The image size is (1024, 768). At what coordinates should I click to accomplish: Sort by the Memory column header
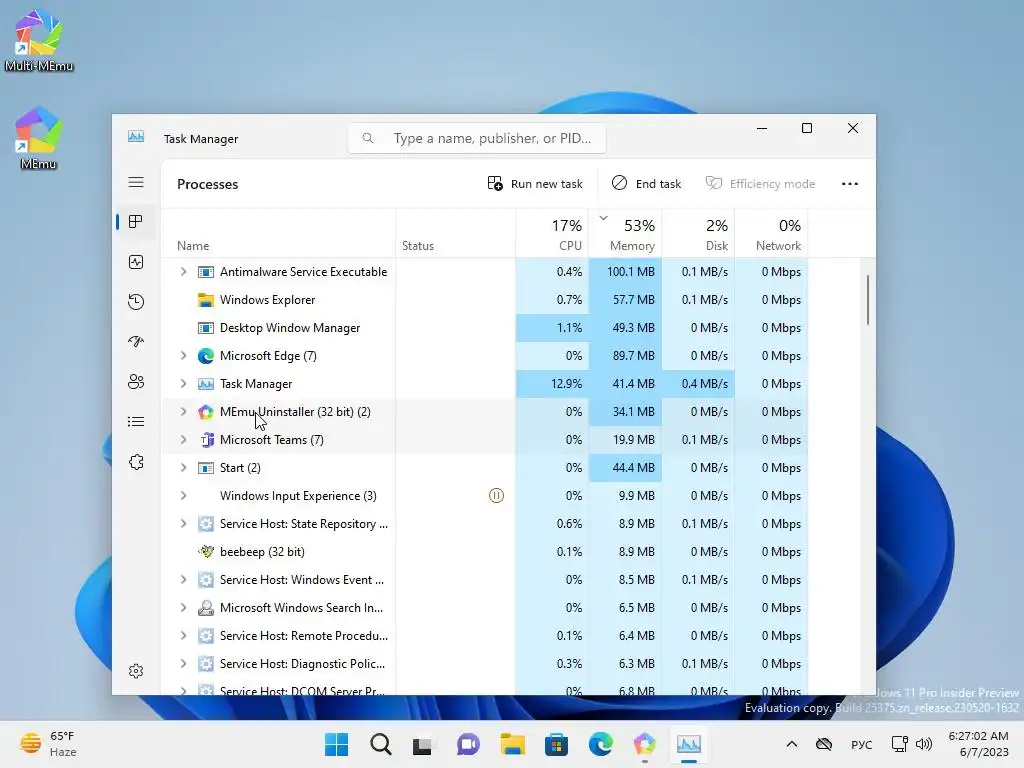[625, 233]
